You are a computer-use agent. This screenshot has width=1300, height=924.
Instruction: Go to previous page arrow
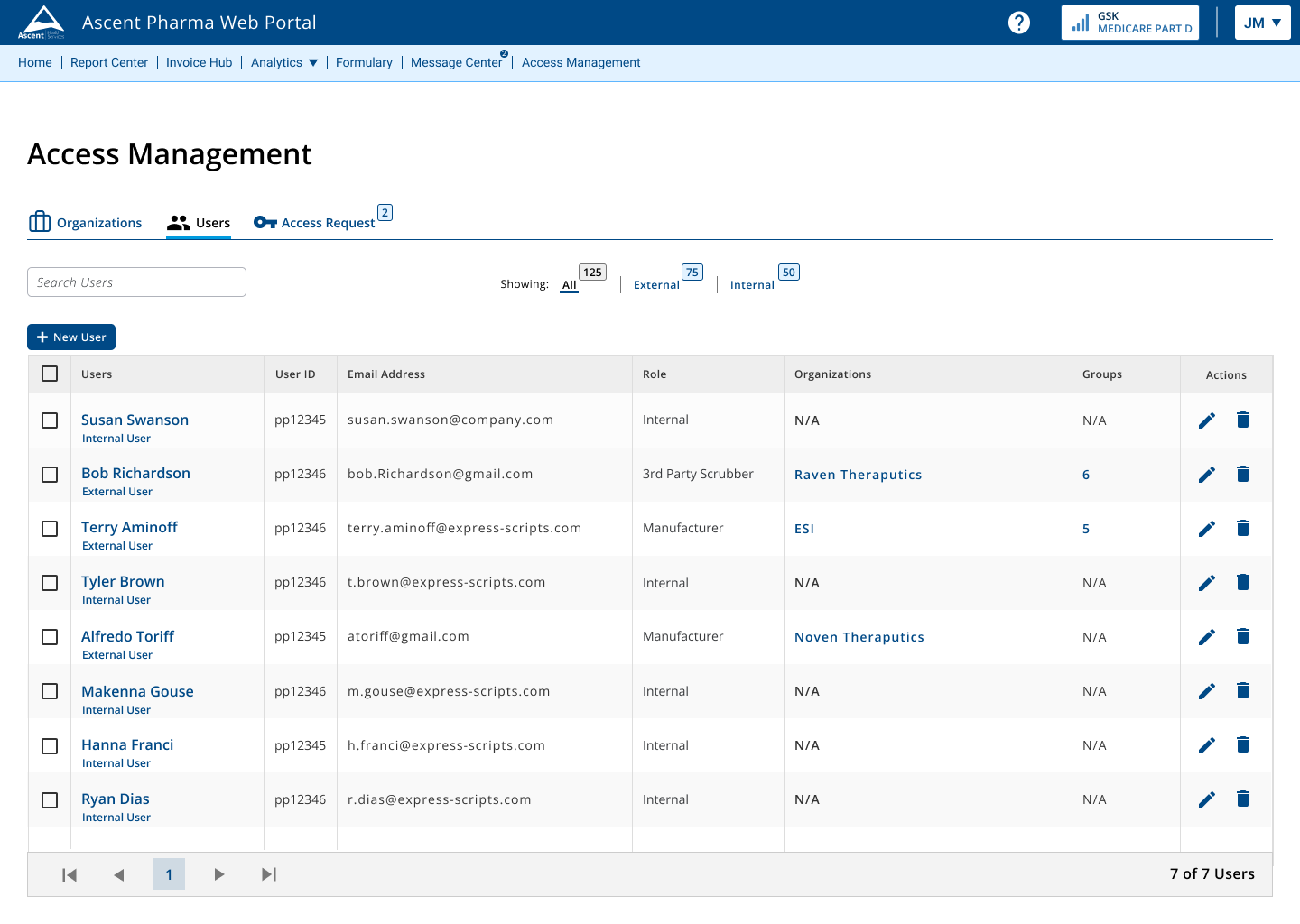(119, 874)
